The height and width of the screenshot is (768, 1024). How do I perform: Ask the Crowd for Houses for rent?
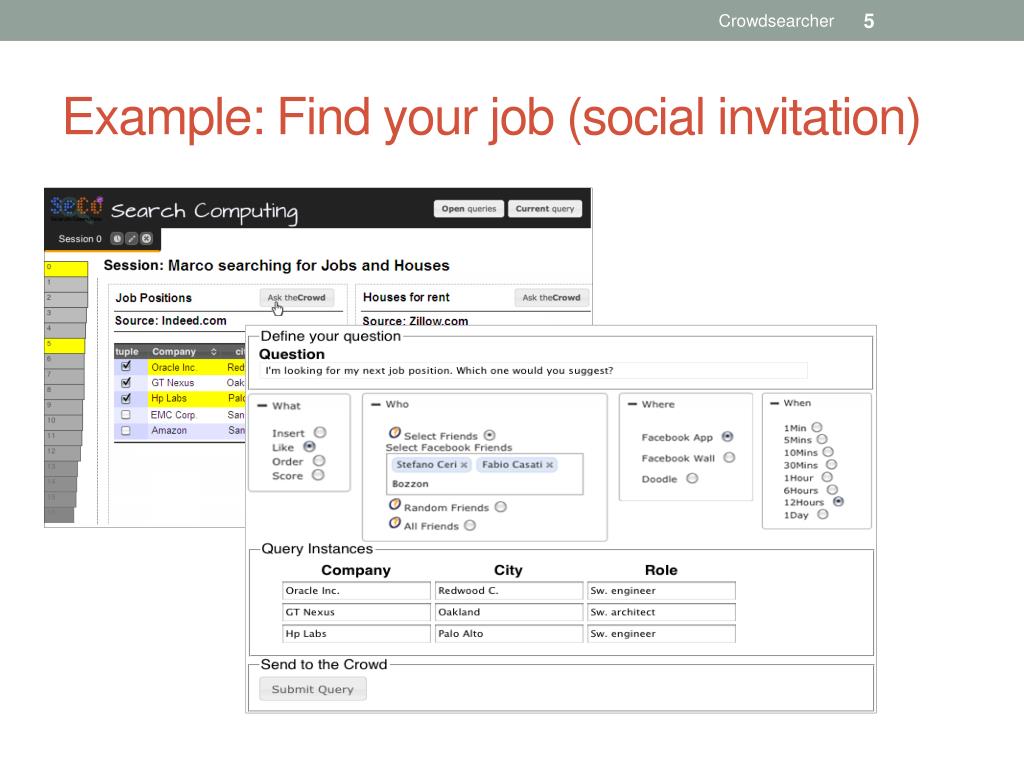coord(551,298)
